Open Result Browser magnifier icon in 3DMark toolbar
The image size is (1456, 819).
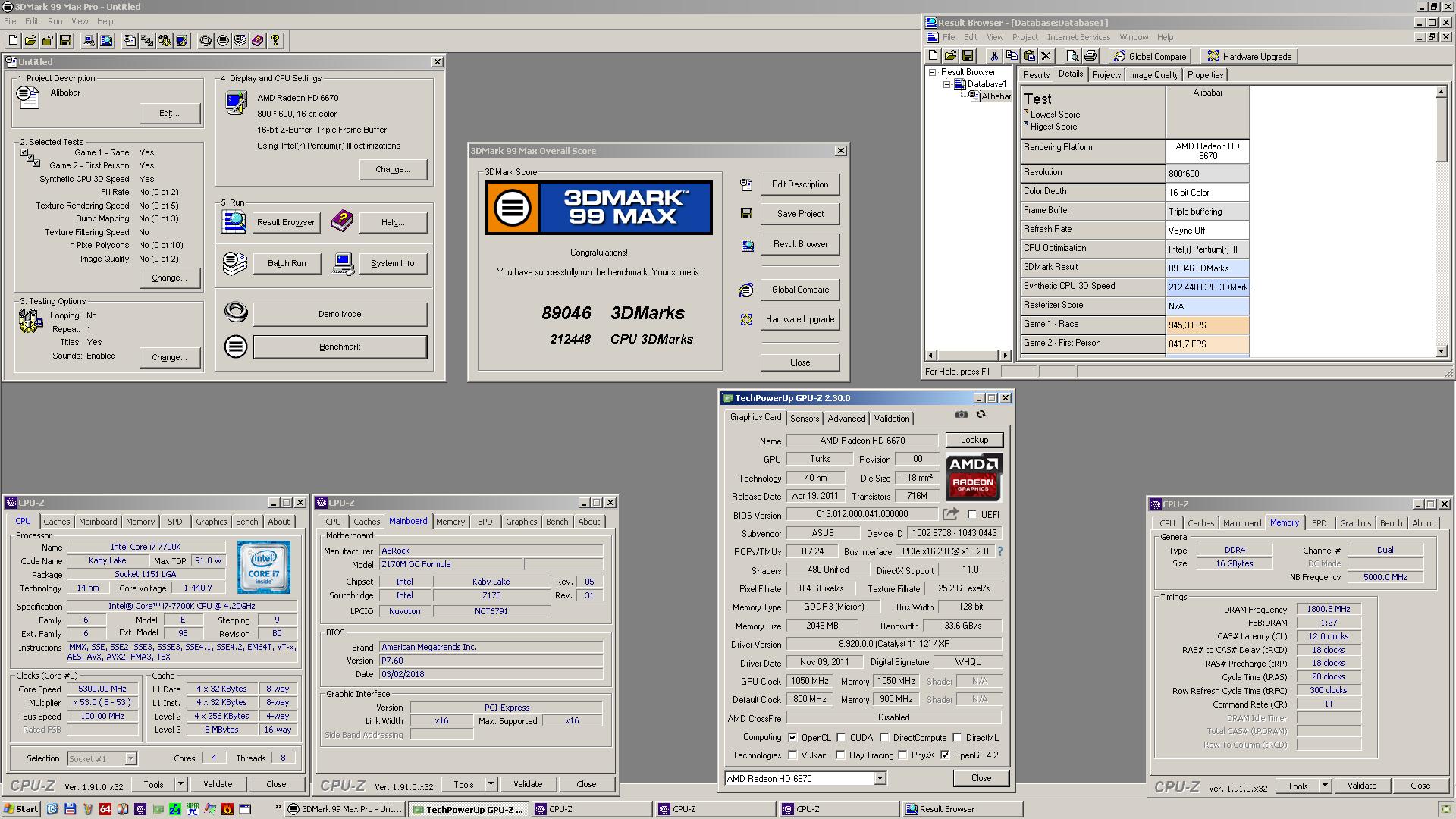pyautogui.click(x=106, y=41)
